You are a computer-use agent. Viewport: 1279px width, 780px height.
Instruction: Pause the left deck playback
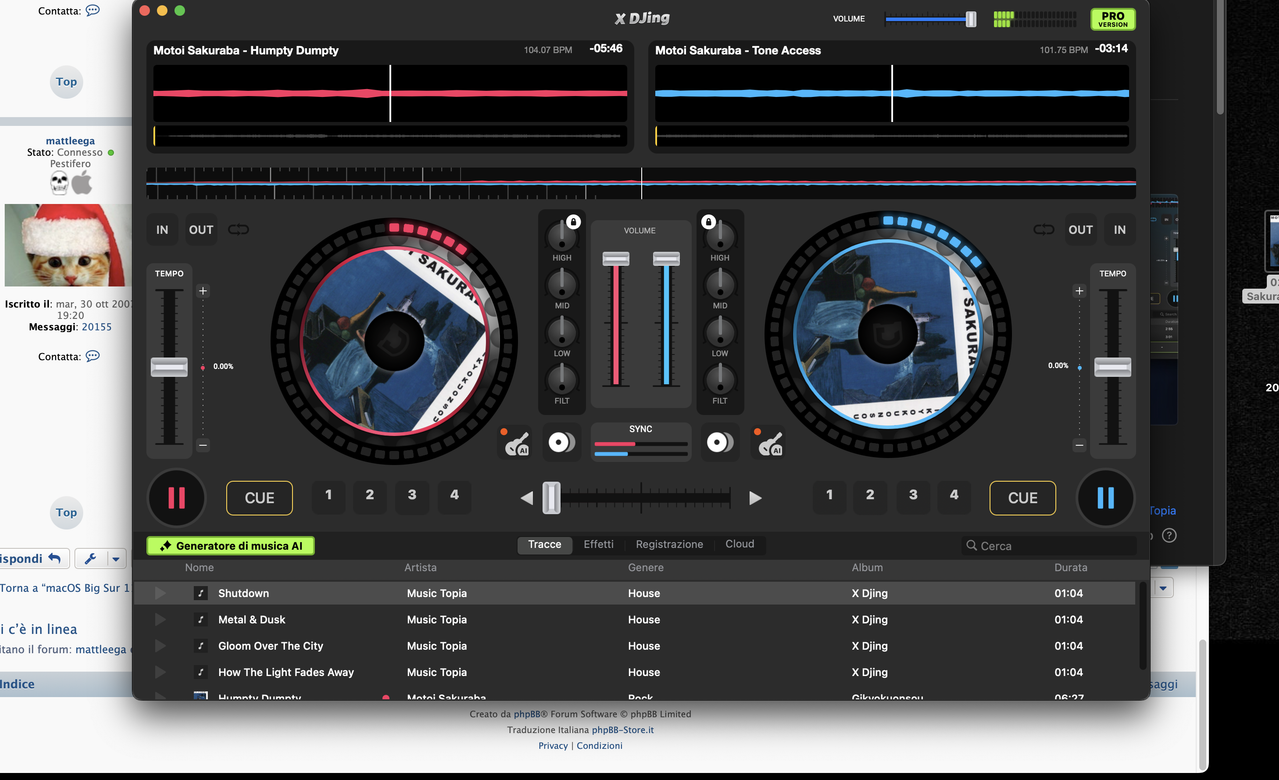(176, 498)
